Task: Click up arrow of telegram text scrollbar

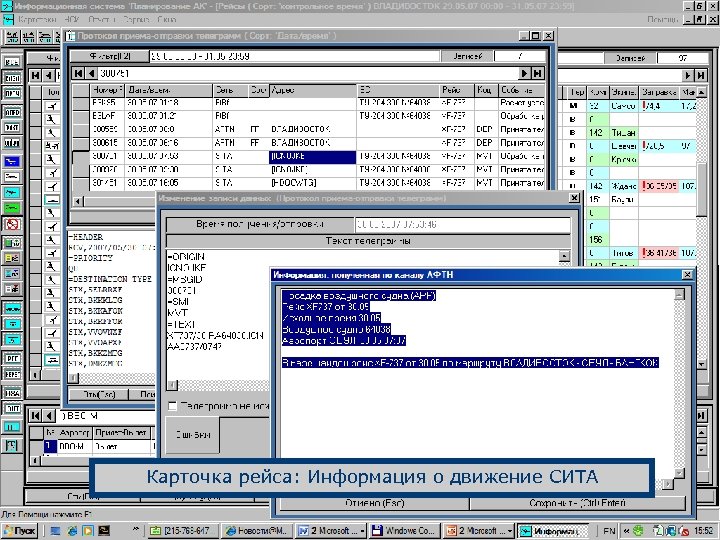Action: [x=564, y=256]
